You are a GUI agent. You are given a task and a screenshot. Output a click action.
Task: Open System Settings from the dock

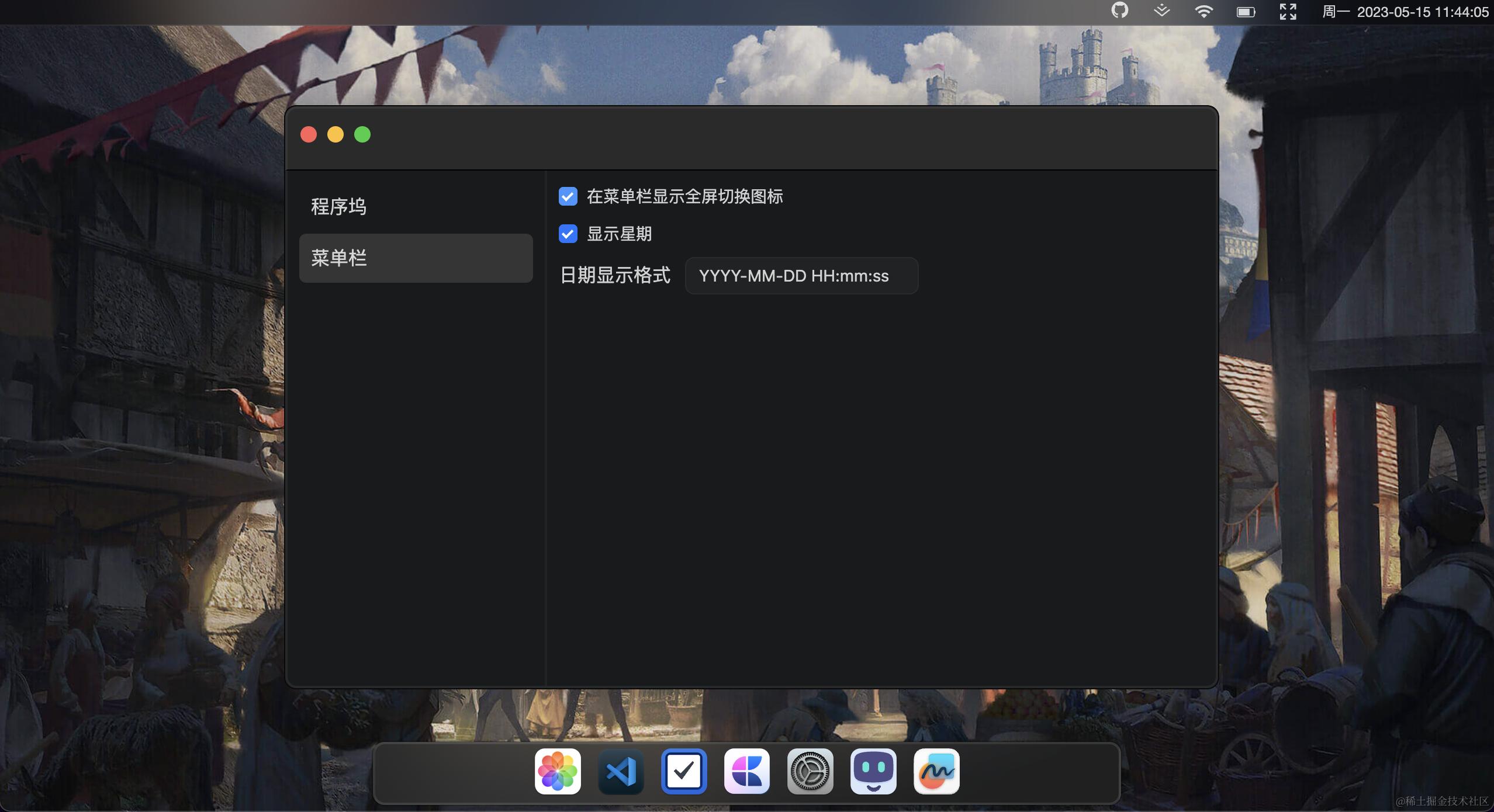click(811, 771)
